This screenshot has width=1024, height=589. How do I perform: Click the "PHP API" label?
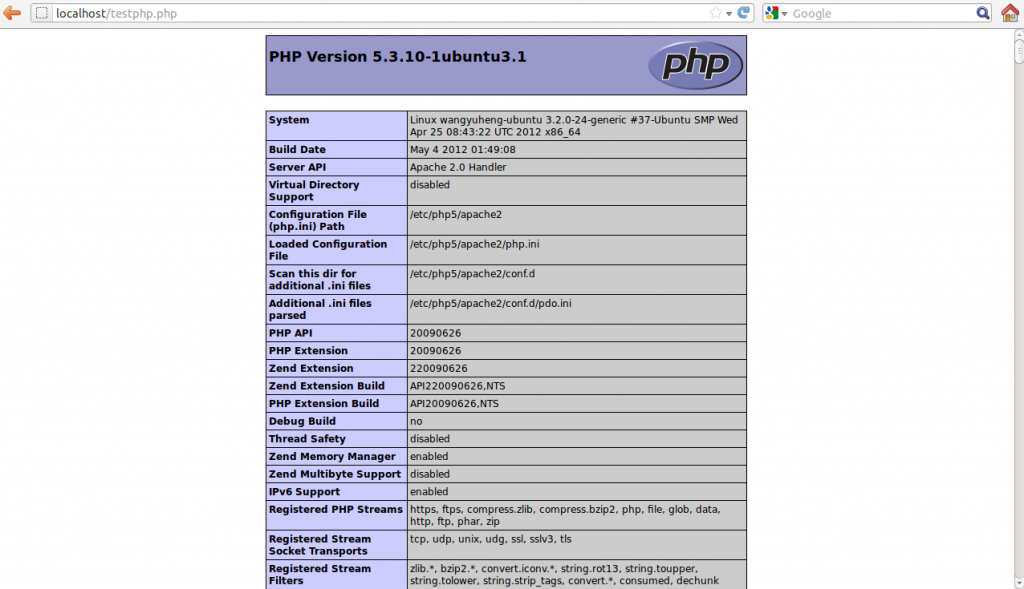[291, 333]
